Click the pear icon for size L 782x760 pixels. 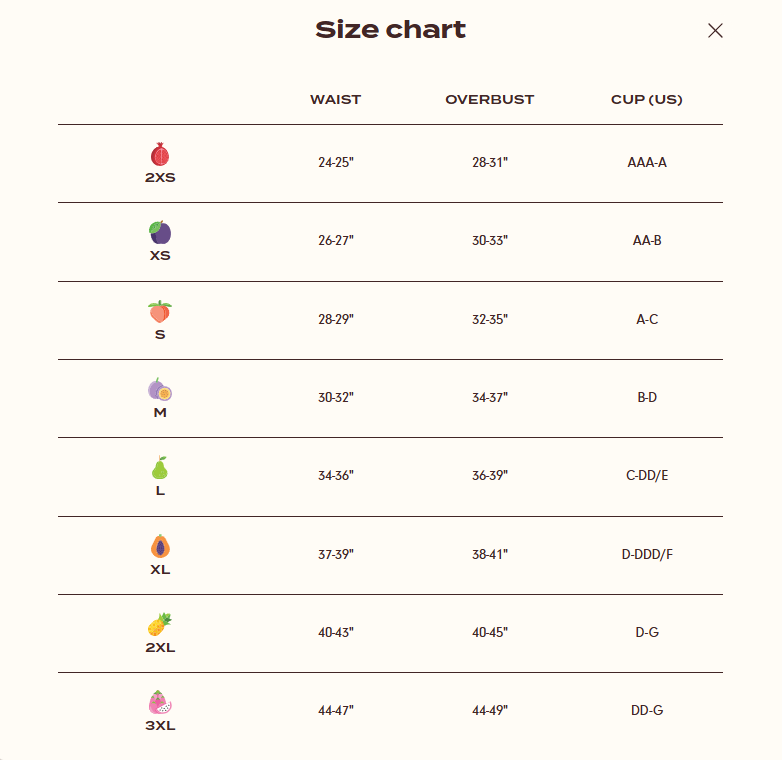[x=160, y=468]
